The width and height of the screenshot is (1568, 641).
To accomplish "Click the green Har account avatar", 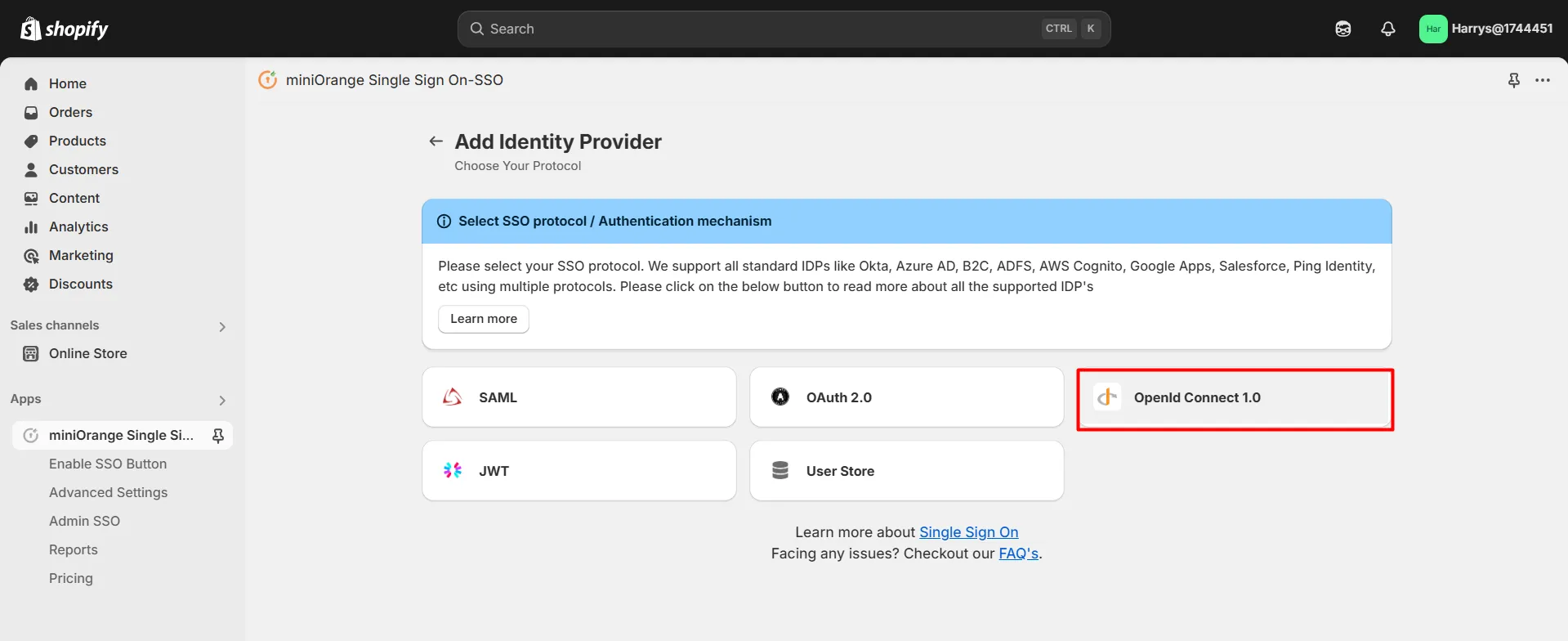I will pyautogui.click(x=1433, y=29).
